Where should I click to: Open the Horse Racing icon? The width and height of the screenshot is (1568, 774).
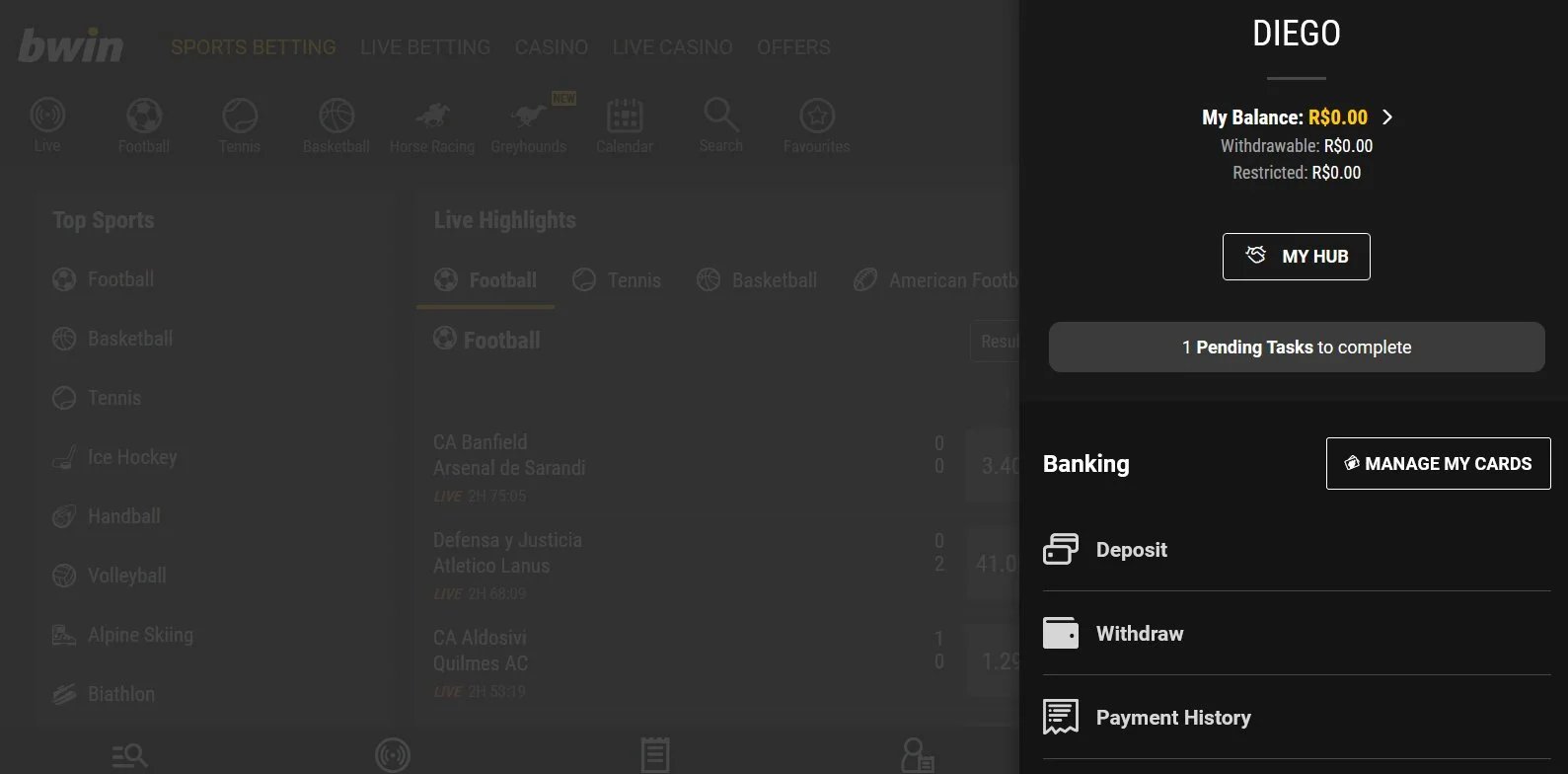[x=432, y=116]
